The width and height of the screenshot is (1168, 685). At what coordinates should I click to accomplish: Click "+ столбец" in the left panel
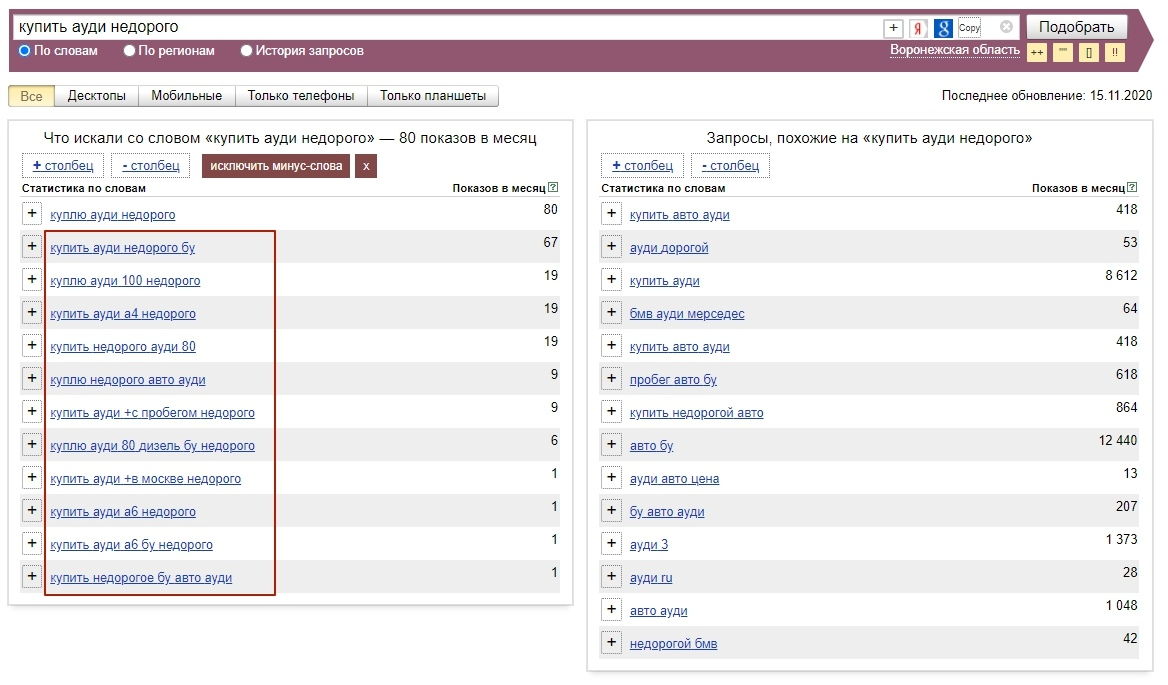[x=63, y=165]
